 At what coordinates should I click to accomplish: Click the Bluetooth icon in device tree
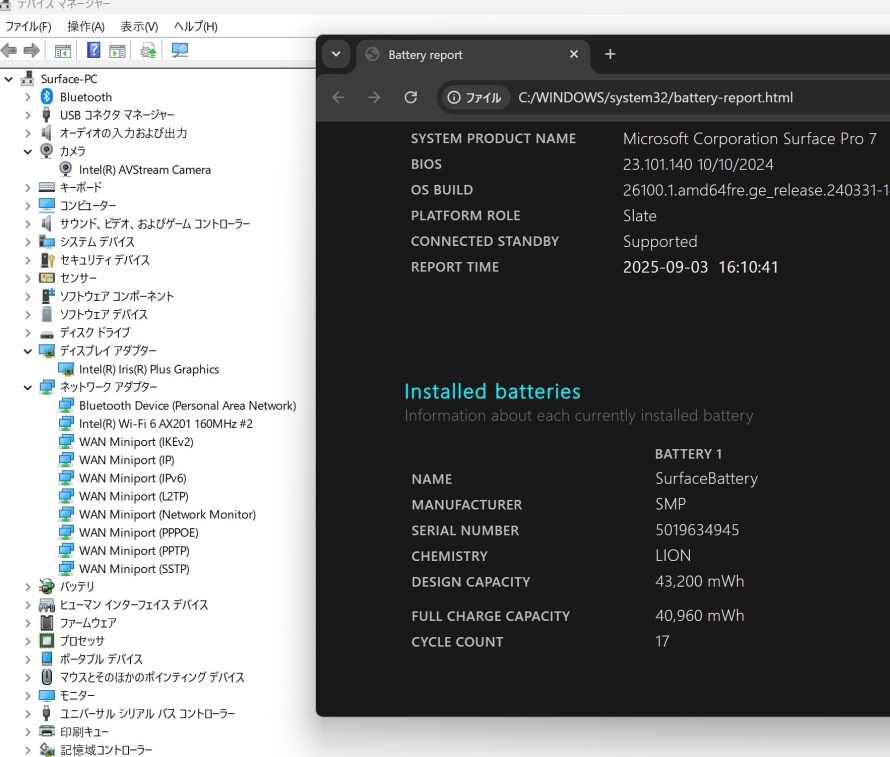pos(47,96)
